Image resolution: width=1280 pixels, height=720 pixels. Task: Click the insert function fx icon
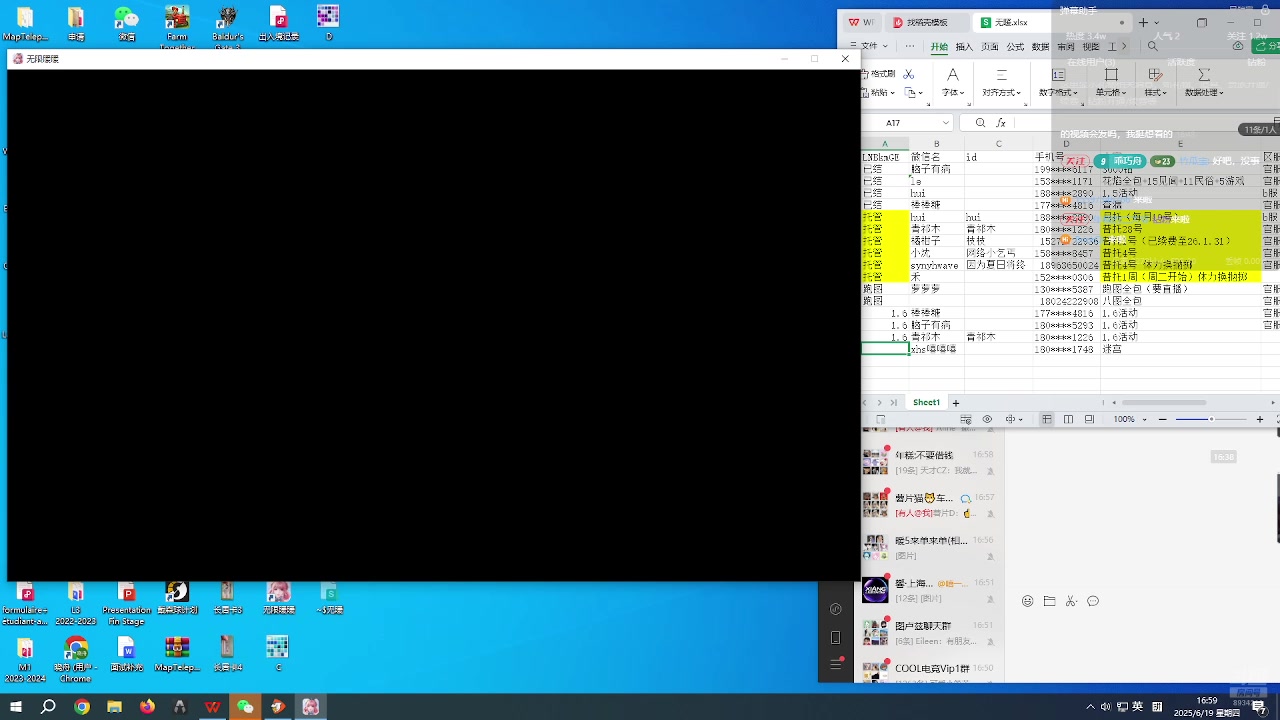tap(1000, 123)
